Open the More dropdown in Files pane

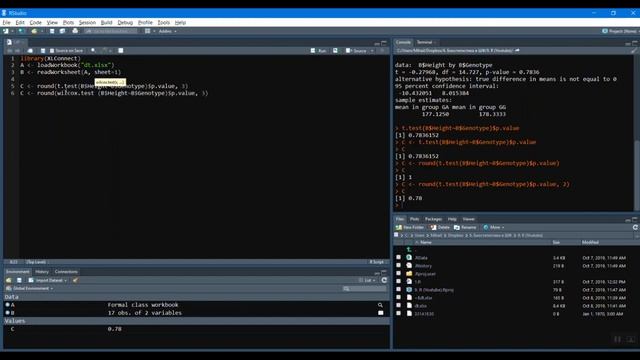[x=494, y=227]
